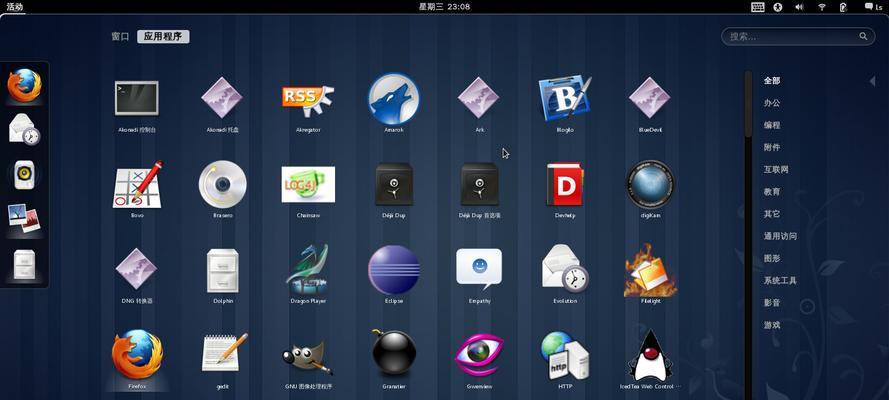This screenshot has width=889, height=400.
Task: Show the 全部 applications category
Action: pyautogui.click(x=772, y=80)
